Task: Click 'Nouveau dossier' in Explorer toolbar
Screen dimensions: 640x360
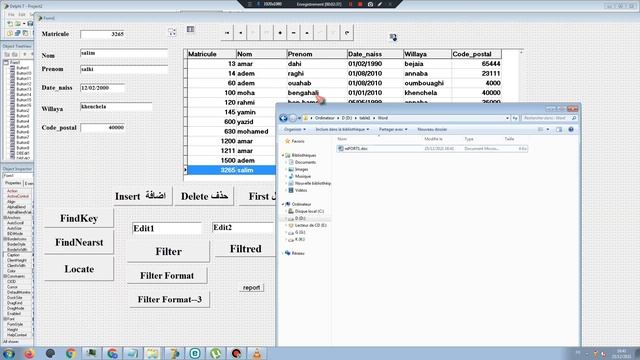Action: click(x=432, y=129)
